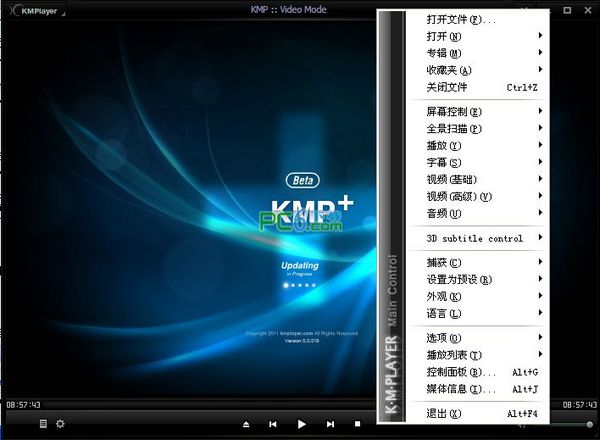Screen dimensions: 600x440
Task: Close the KMPlayer window
Action: (x=588, y=10)
